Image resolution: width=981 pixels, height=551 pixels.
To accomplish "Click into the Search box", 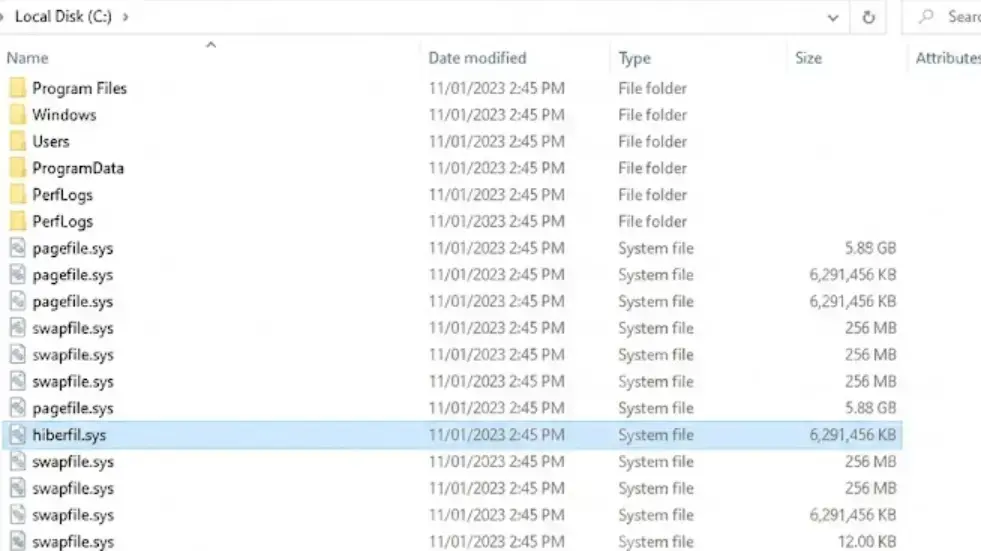I will (x=942, y=17).
